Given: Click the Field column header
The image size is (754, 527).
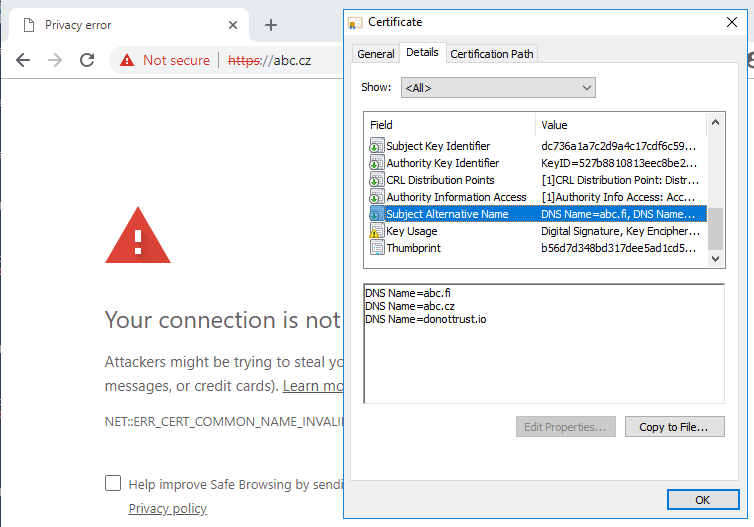Looking at the screenshot, I should click(450, 125).
